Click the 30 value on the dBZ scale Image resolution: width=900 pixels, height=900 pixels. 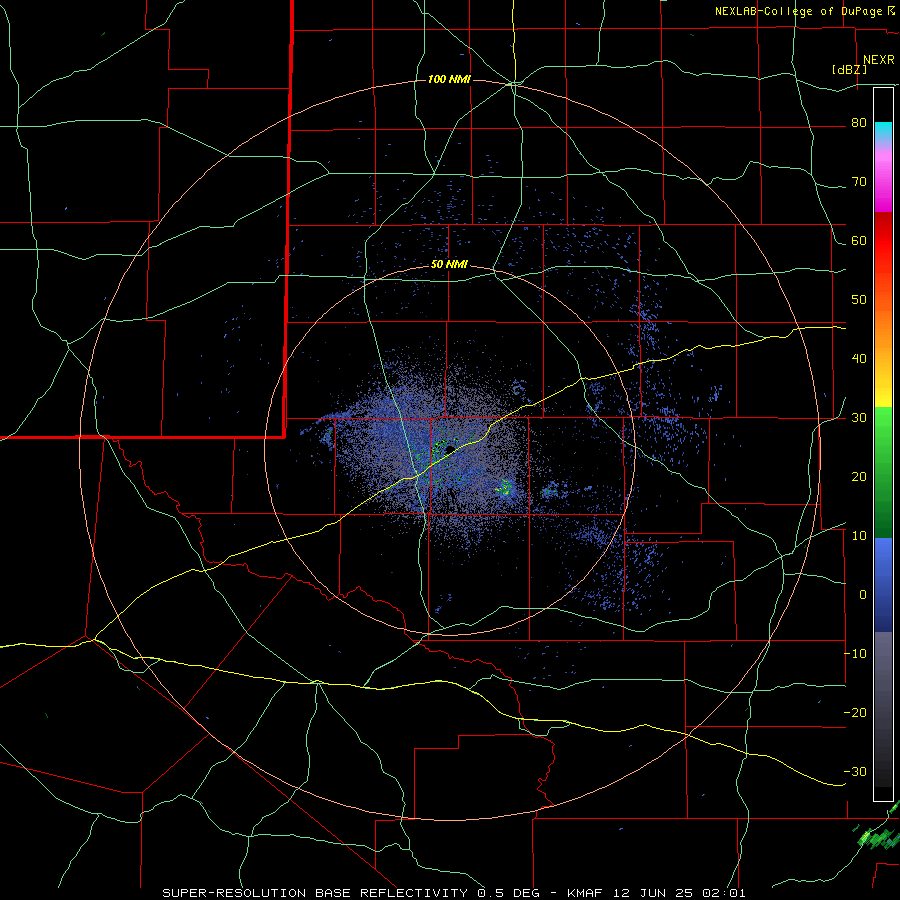[x=859, y=418]
